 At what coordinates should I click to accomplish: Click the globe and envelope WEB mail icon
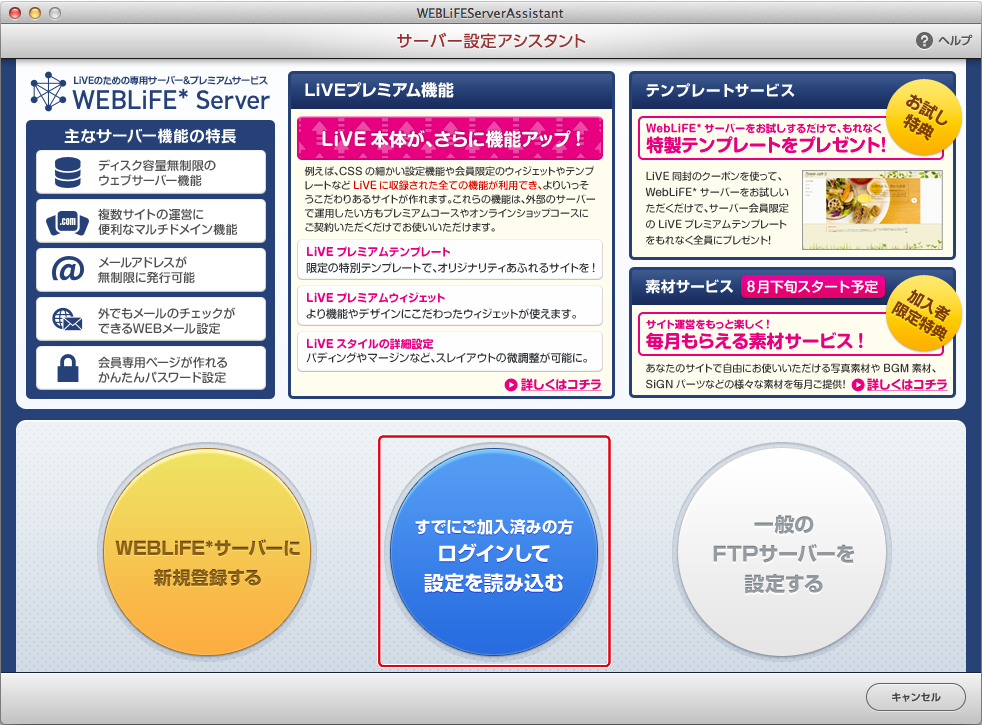tap(68, 319)
